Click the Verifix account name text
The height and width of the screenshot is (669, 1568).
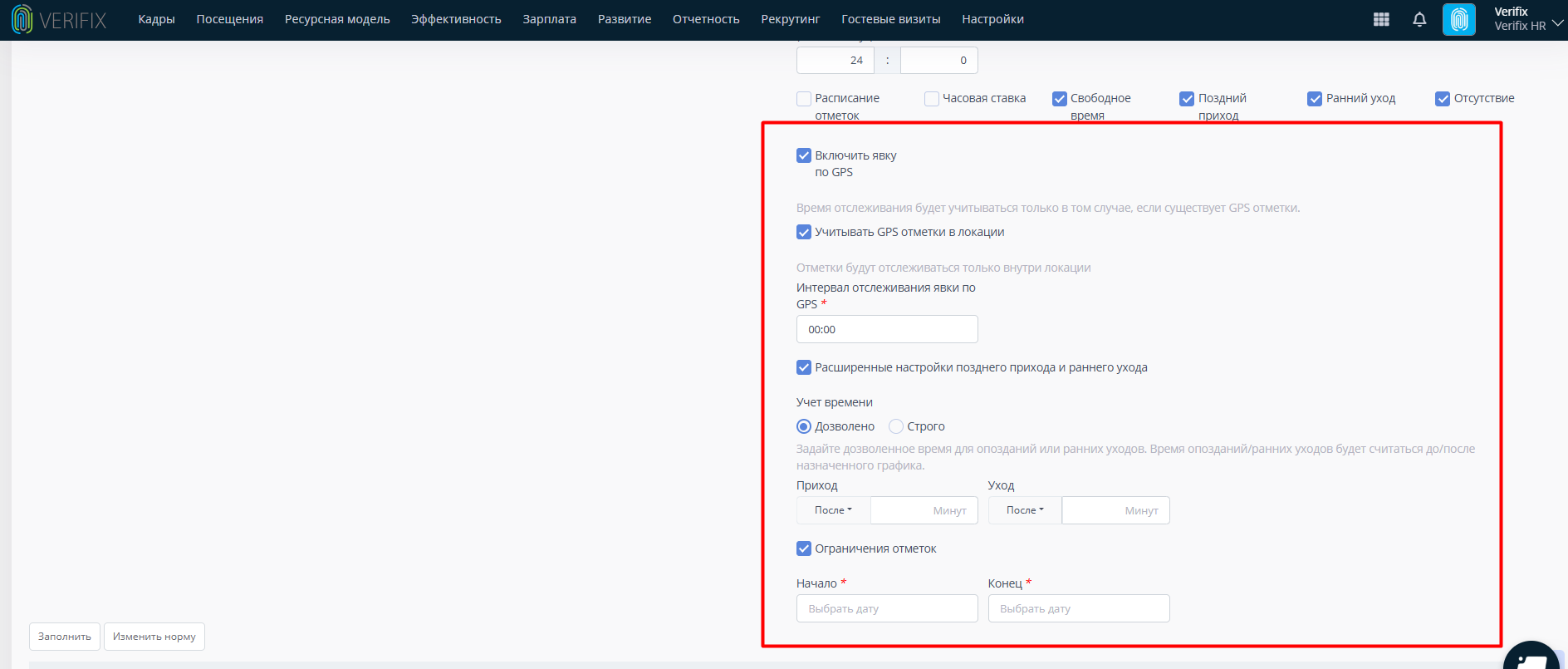coord(1511,12)
